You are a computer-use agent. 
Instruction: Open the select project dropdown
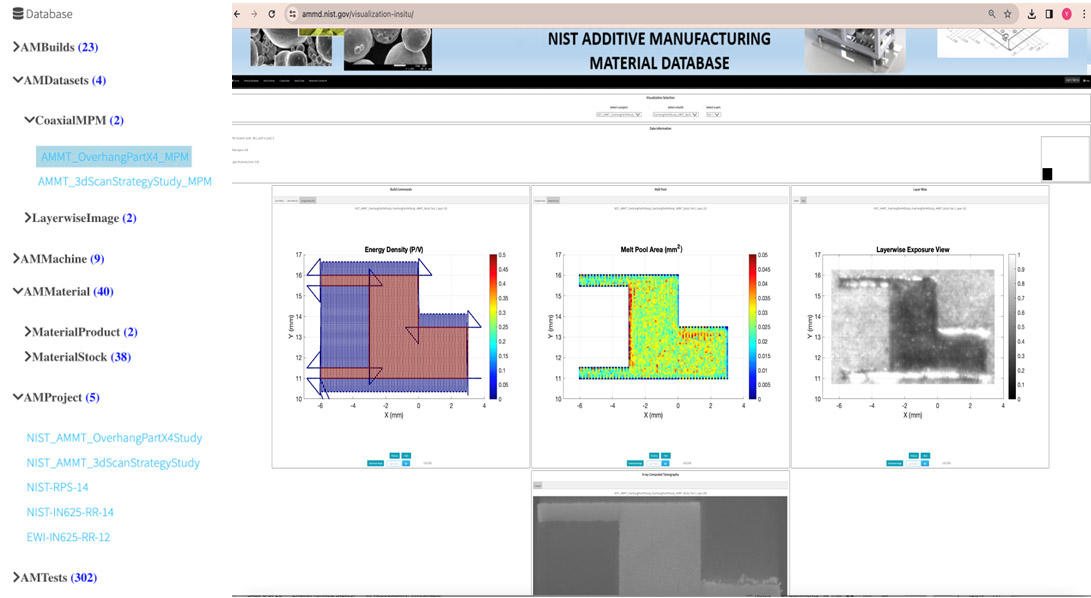pyautogui.click(x=618, y=113)
